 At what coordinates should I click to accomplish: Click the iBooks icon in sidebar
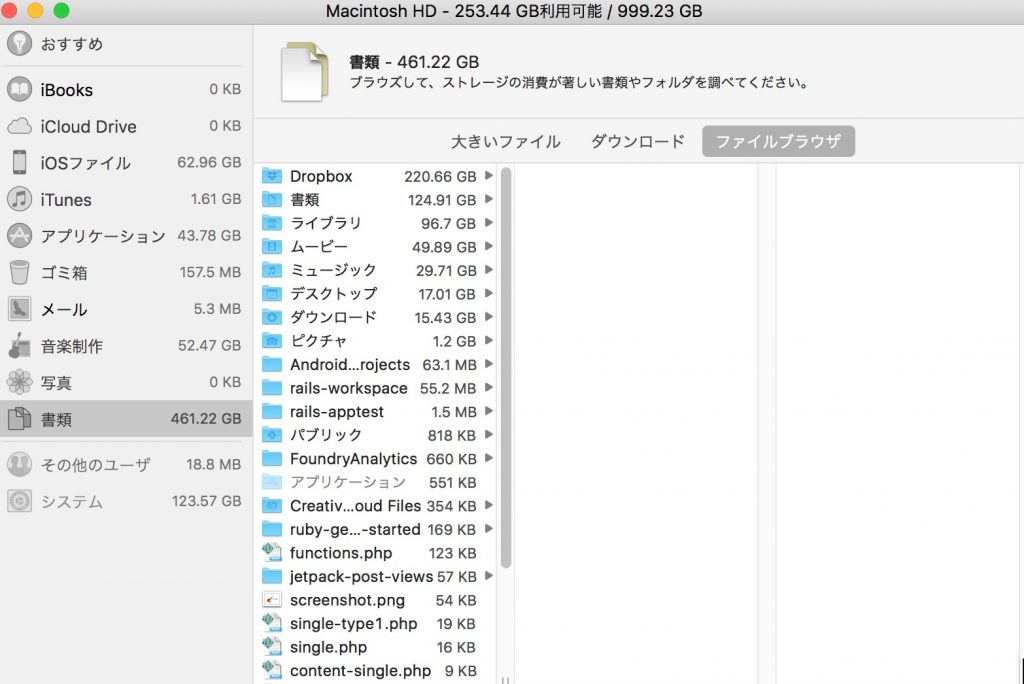click(x=20, y=90)
